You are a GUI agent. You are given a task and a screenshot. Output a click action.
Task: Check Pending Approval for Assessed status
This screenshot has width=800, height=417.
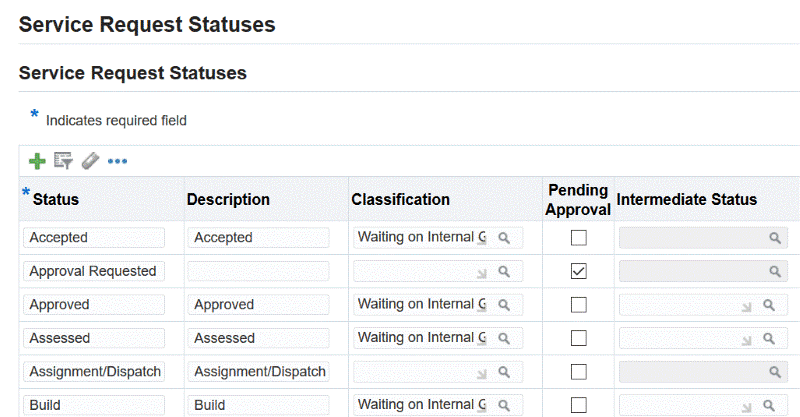pyautogui.click(x=578, y=338)
